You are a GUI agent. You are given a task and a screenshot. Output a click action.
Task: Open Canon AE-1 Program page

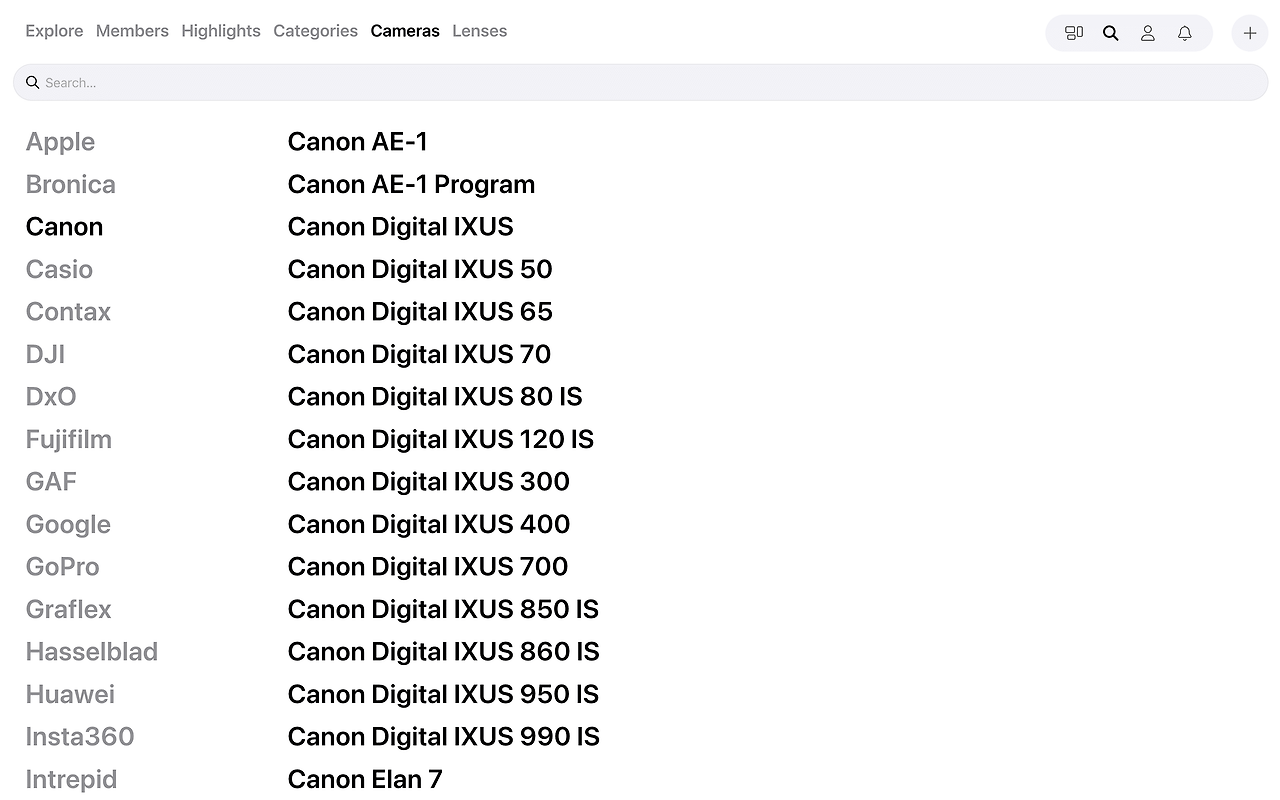(x=411, y=184)
